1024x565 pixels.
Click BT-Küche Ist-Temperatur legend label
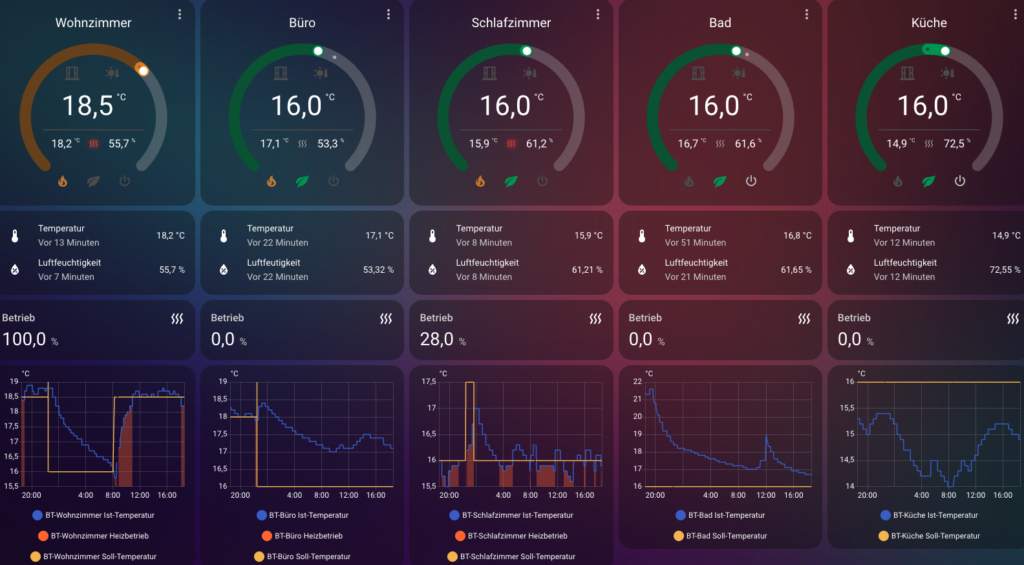pyautogui.click(x=930, y=515)
